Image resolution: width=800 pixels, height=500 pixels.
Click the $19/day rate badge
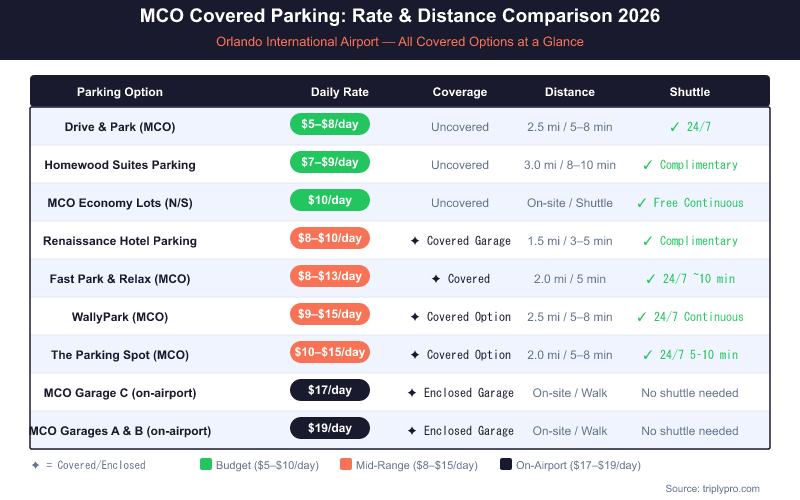[330, 428]
